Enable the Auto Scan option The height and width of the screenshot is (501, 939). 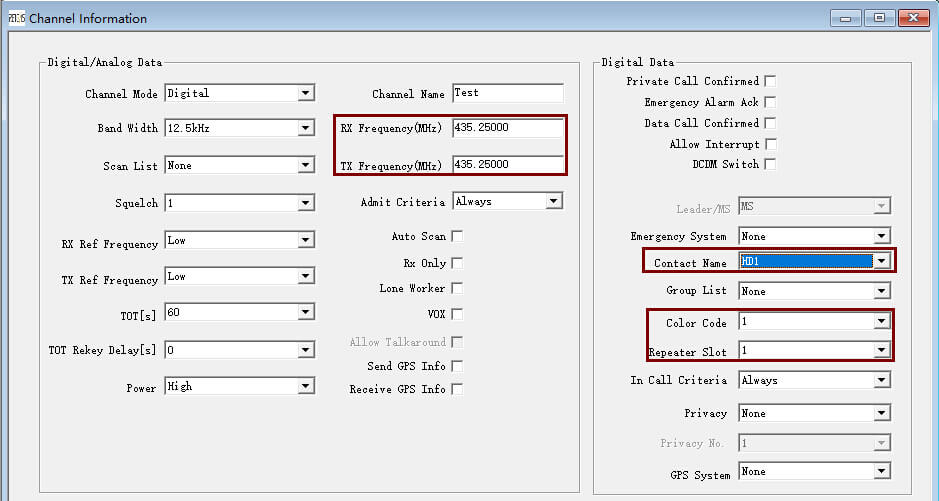pos(457,237)
